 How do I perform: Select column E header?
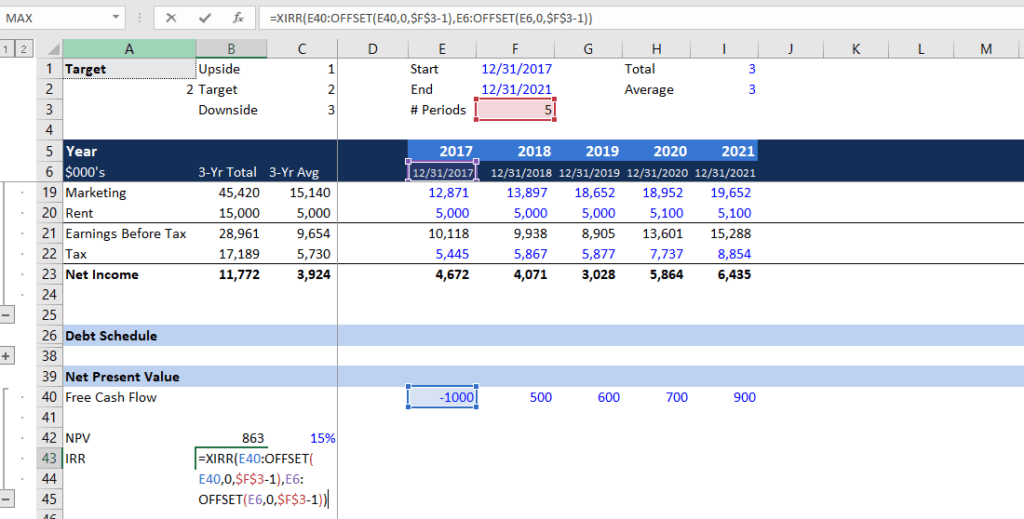(441, 48)
